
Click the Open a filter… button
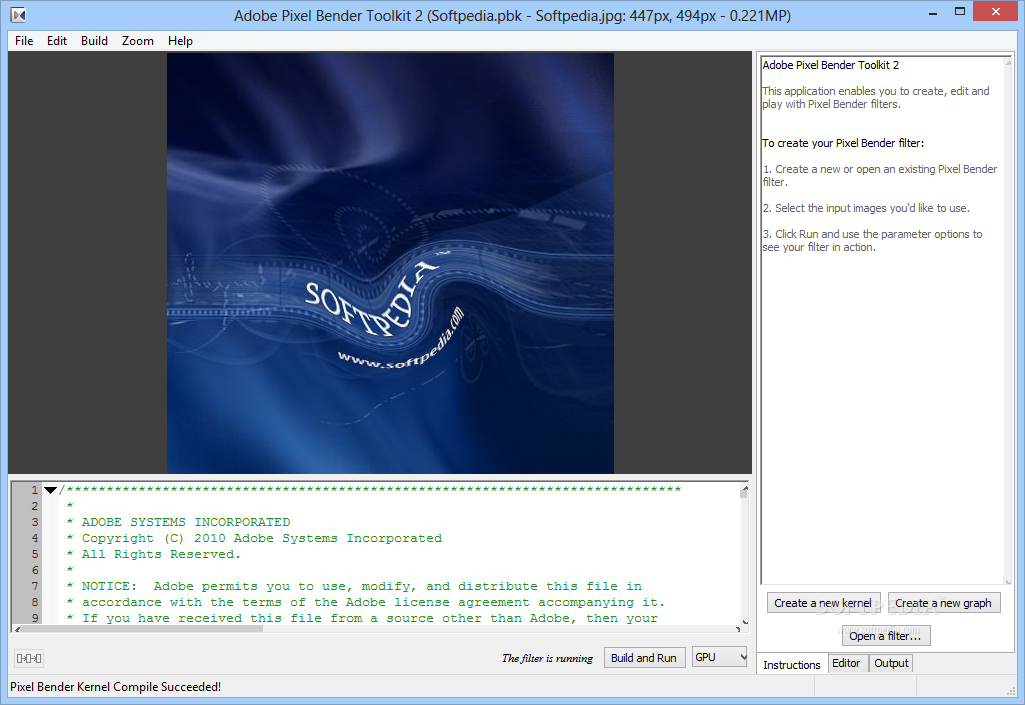pyautogui.click(x=885, y=636)
